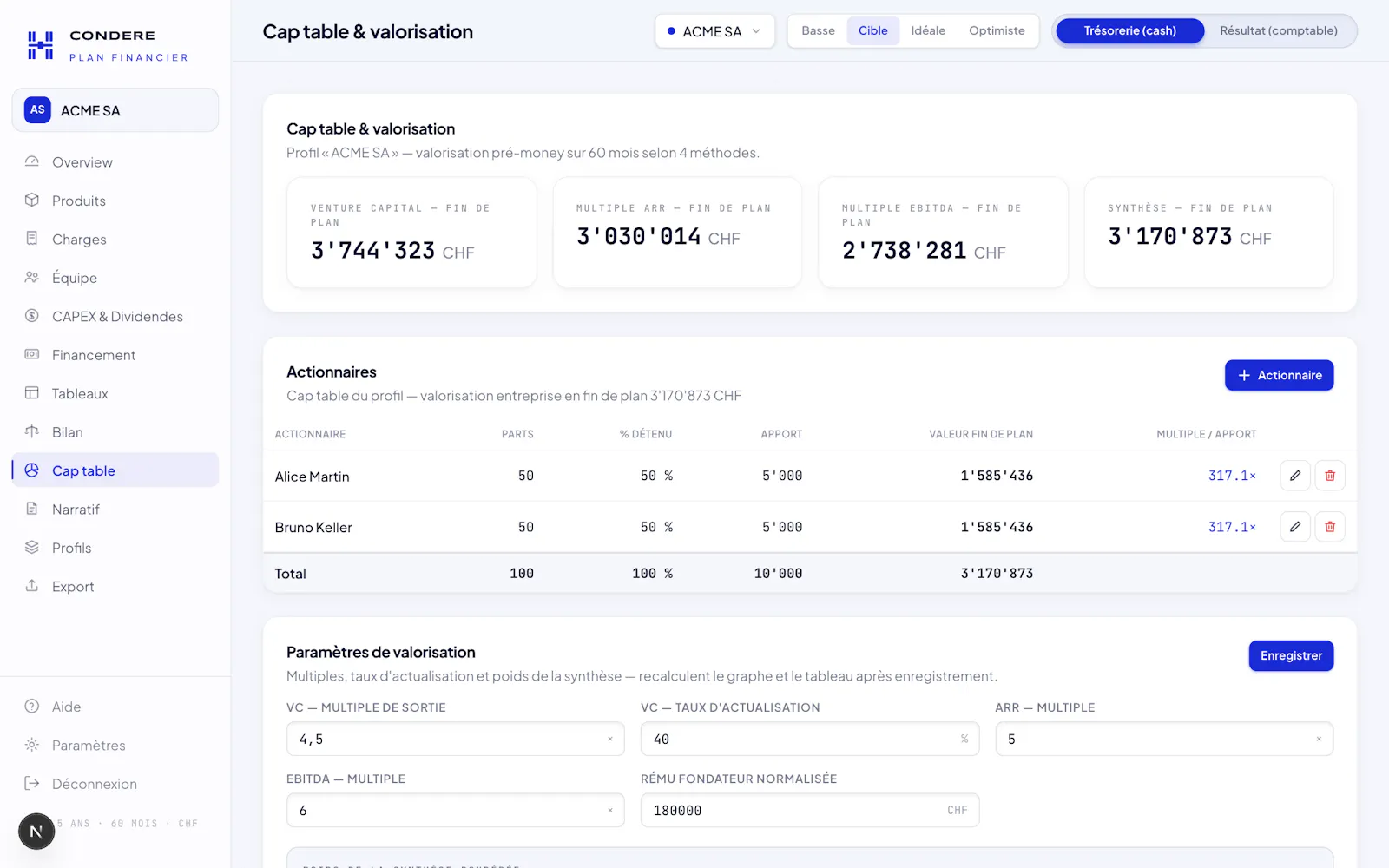1389x868 pixels.
Task: Click the Bilan balance scale icon
Action: [32, 431]
